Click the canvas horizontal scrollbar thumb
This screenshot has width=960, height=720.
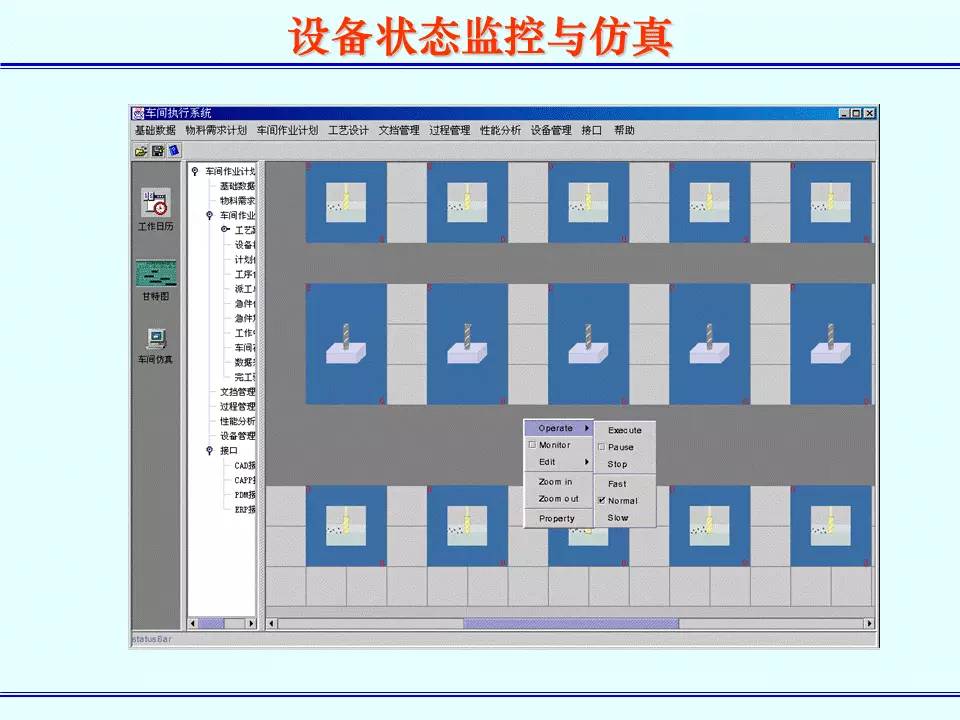tap(570, 624)
